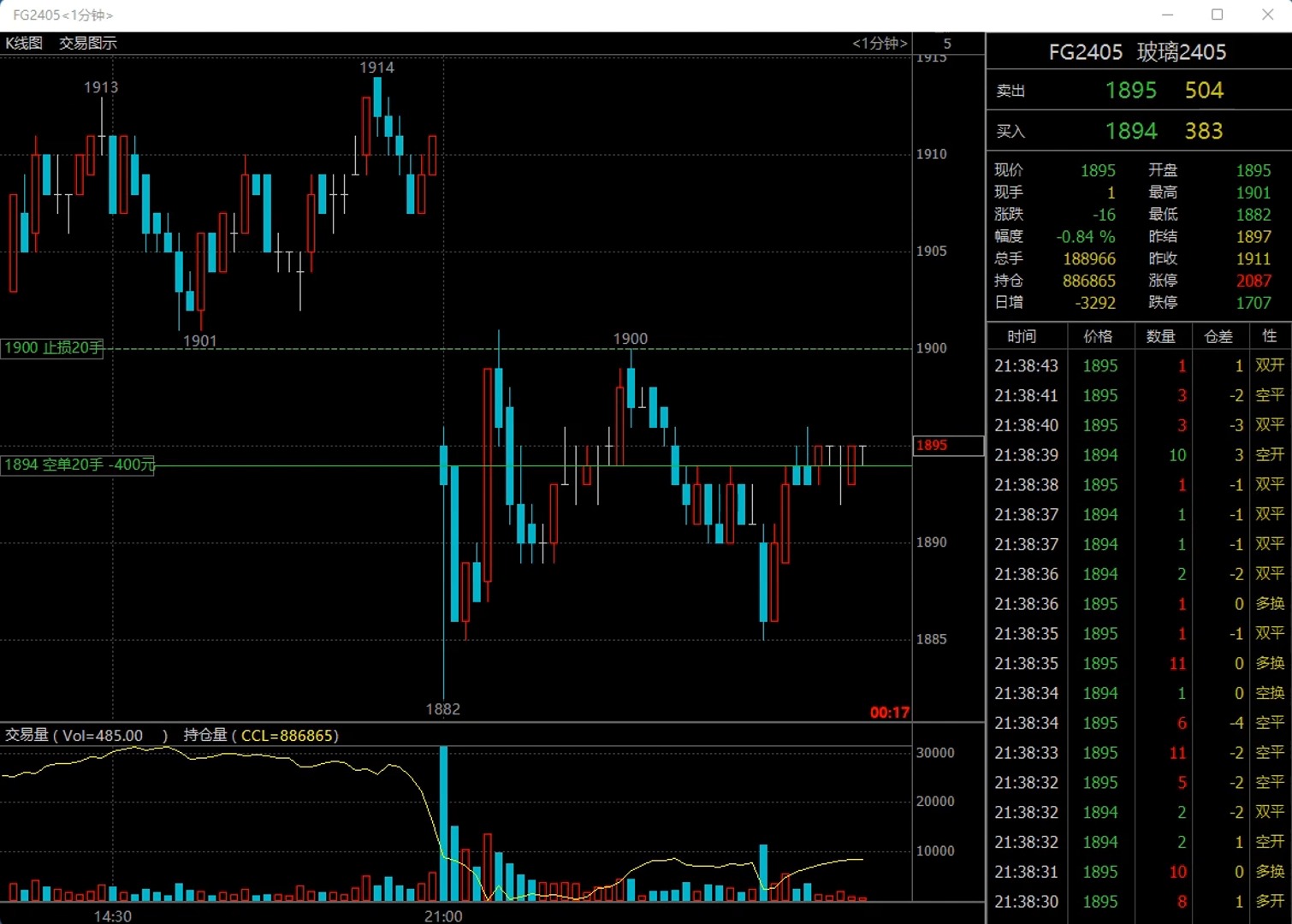1292x924 pixels.
Task: Open the 交易图示 tab
Action: point(88,43)
